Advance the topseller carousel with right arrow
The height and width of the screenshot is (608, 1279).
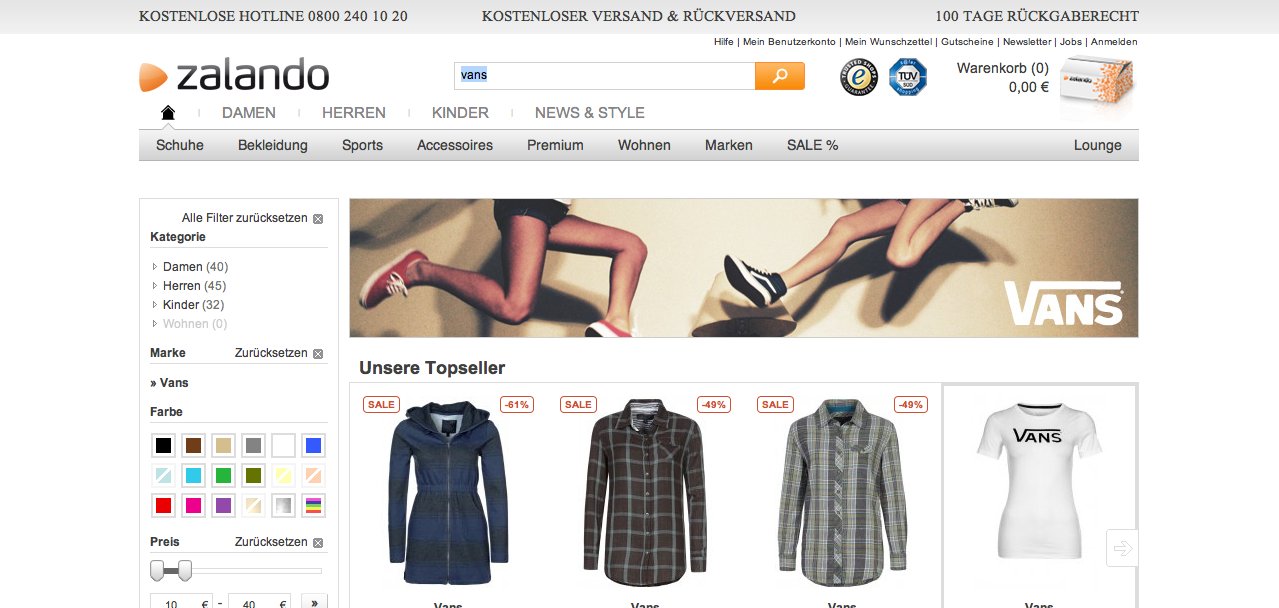[1122, 548]
